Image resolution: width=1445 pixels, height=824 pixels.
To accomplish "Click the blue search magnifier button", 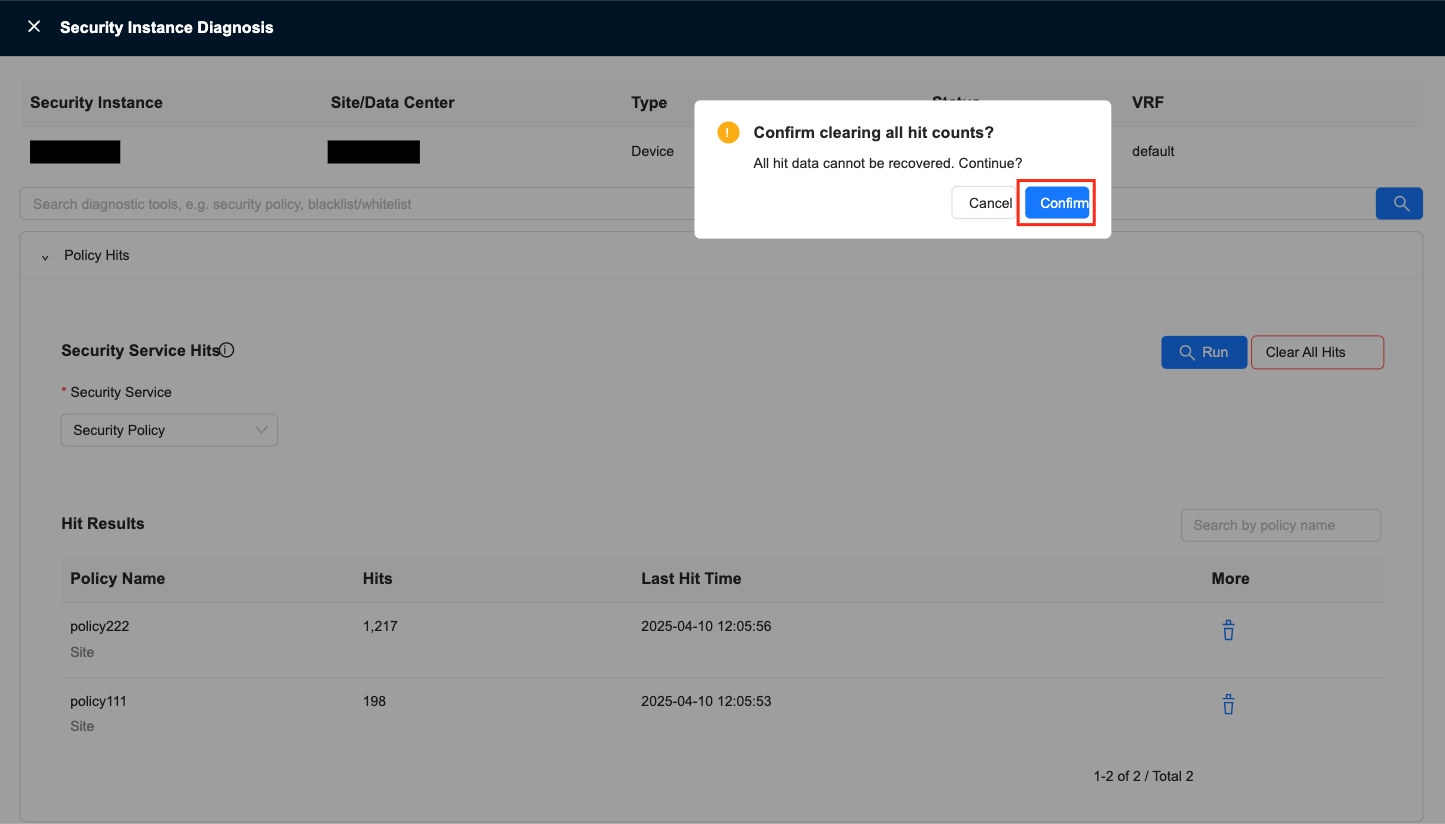I will coord(1399,203).
